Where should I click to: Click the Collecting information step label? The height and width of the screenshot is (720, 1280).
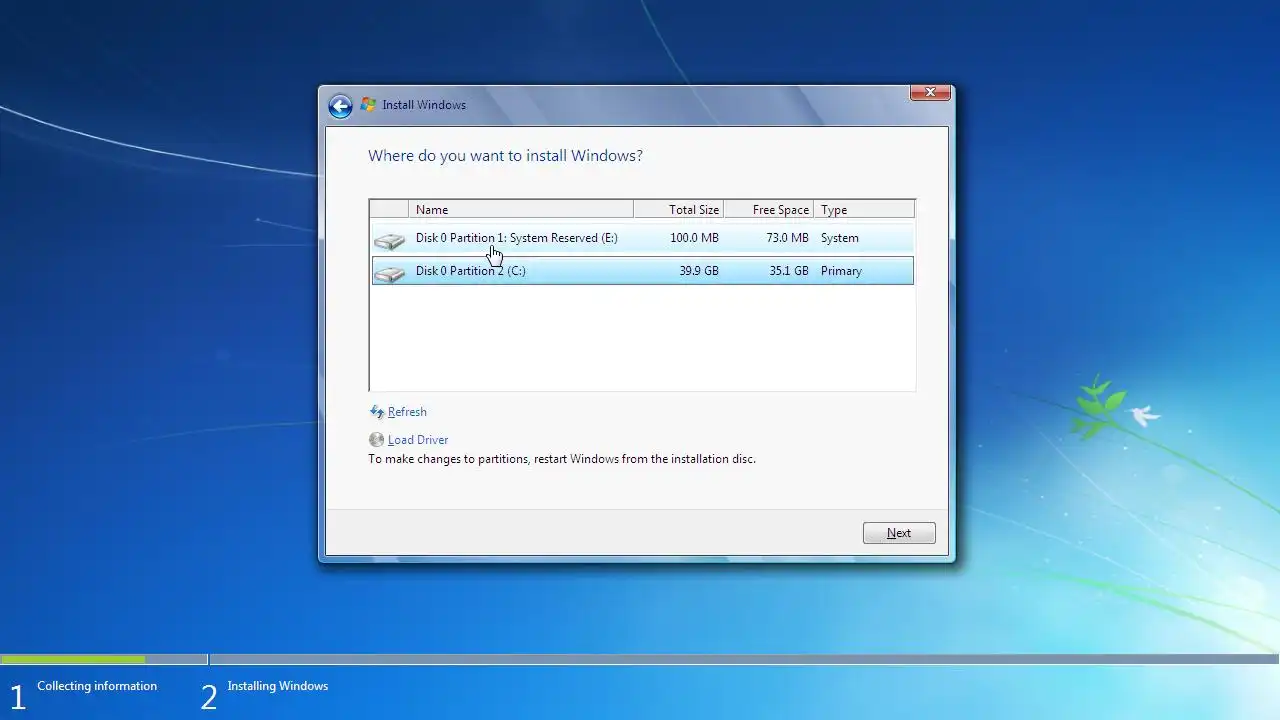tap(97, 686)
